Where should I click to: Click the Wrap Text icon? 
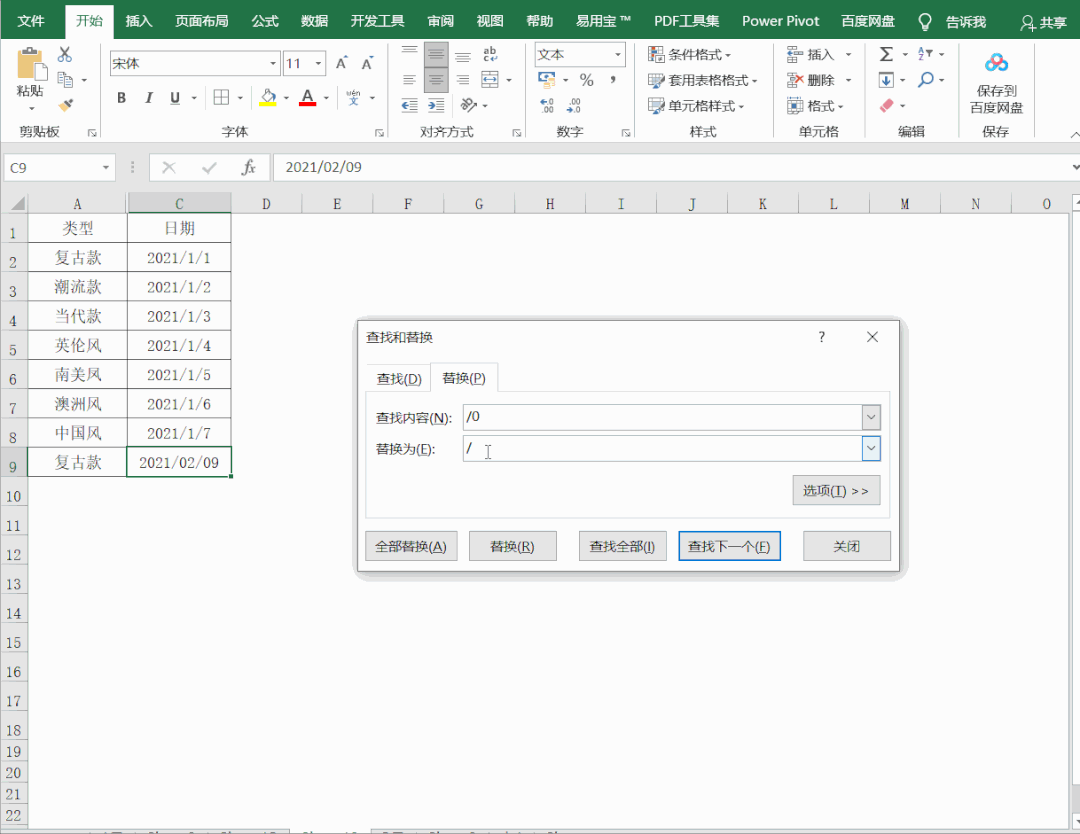coord(490,55)
